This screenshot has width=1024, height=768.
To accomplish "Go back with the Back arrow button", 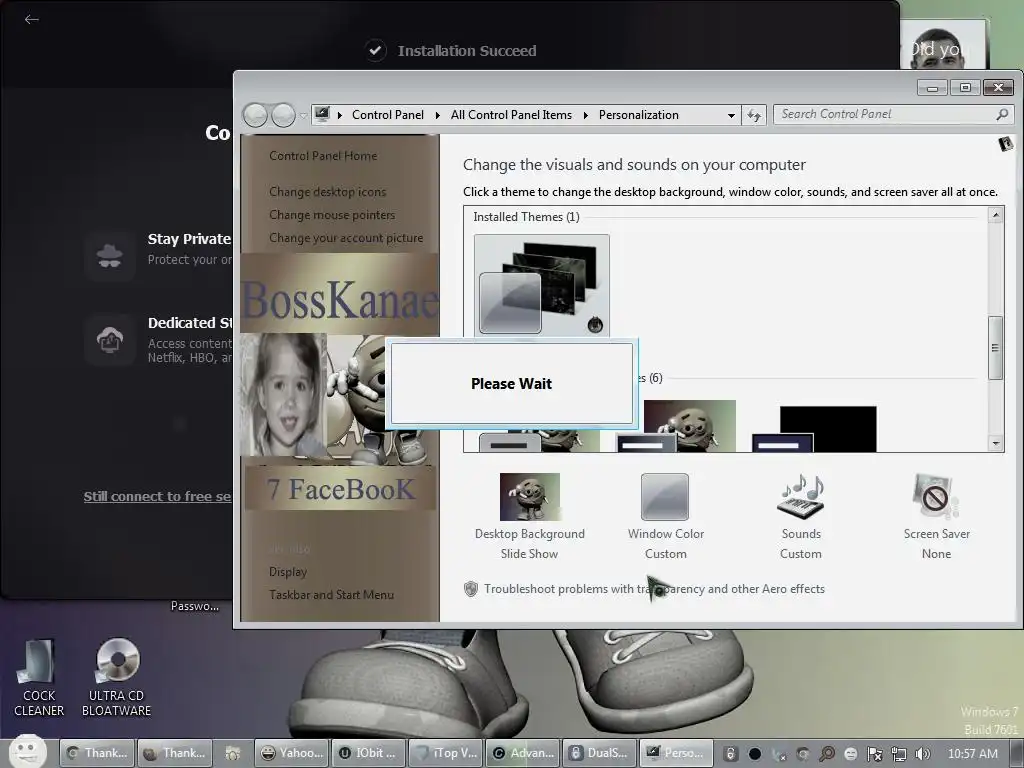I will pos(255,116).
